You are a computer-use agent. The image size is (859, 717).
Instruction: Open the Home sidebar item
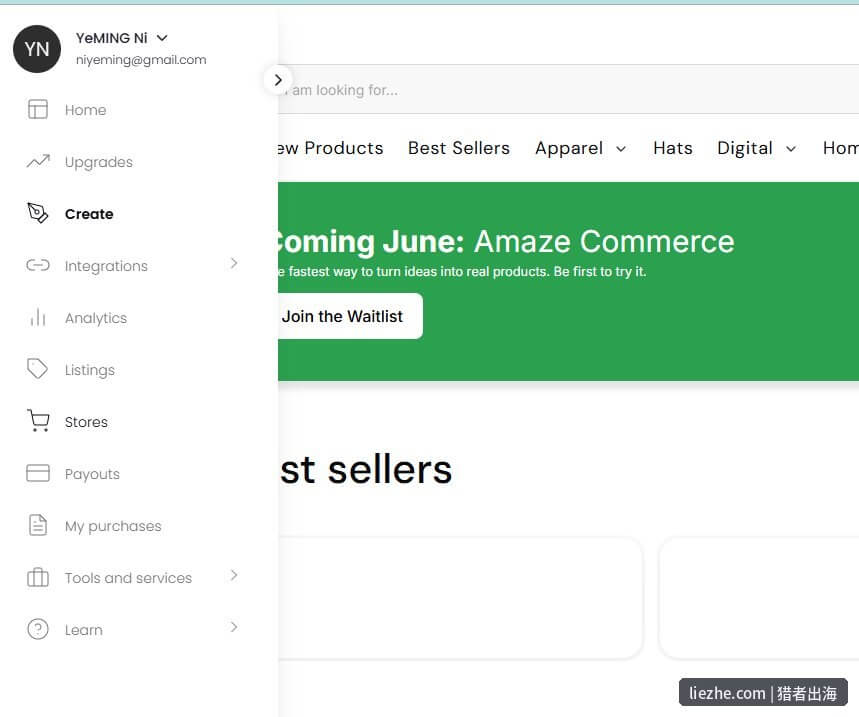[x=85, y=110]
